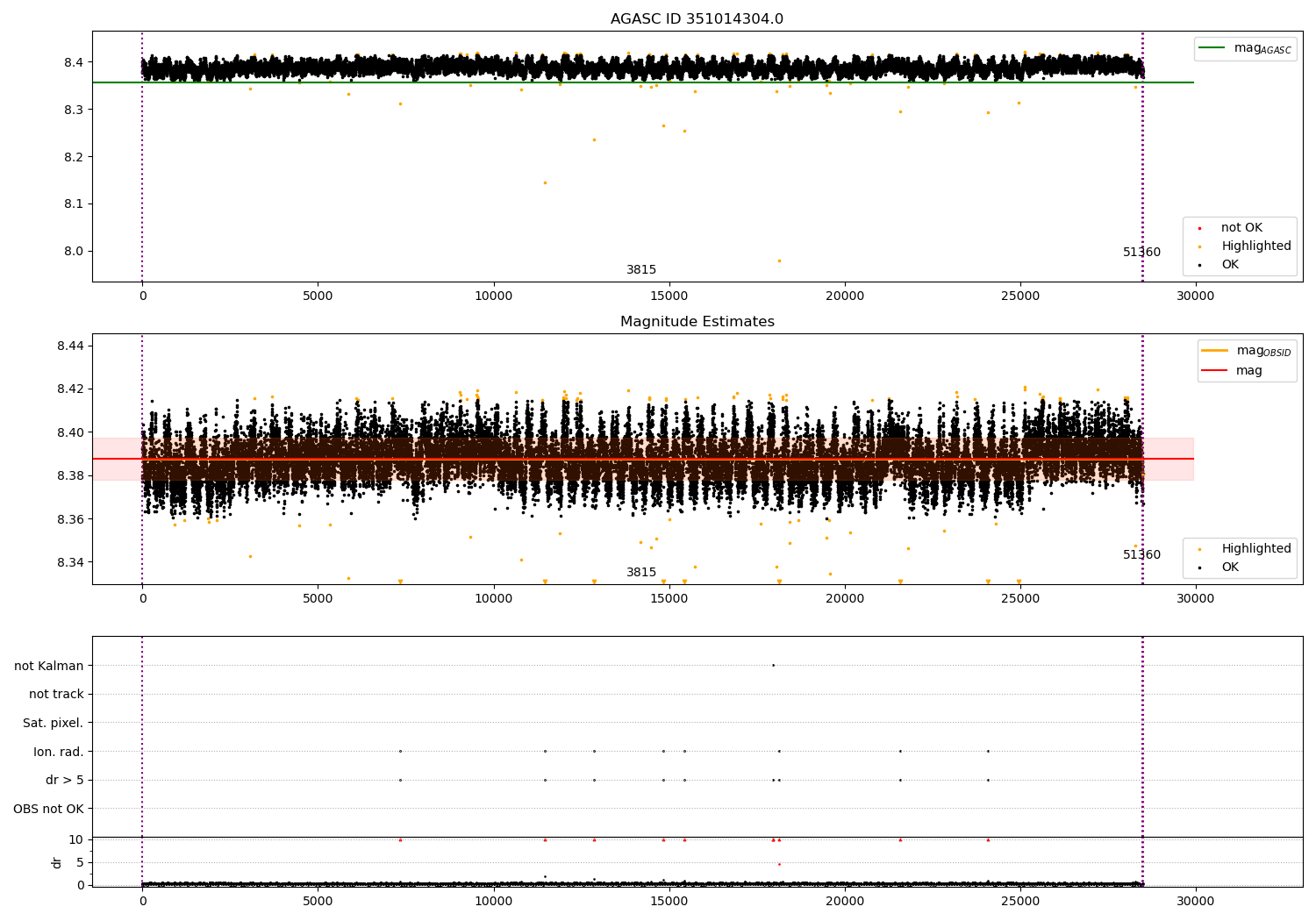This screenshot has height=921, width=1316.
Task: Click the 8.42 y-axis tick in middle plot
Action: (x=70, y=389)
